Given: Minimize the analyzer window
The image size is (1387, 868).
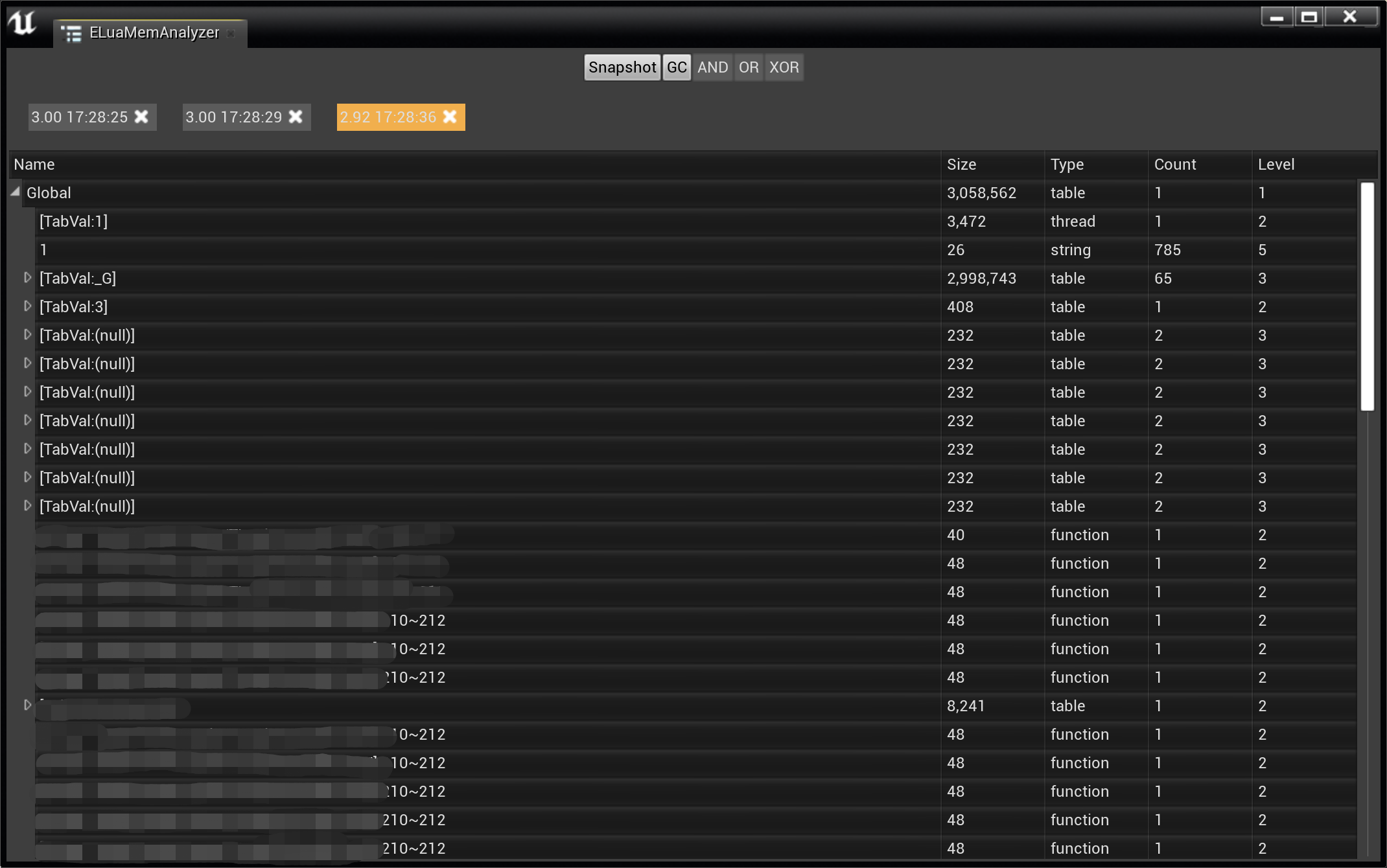Looking at the screenshot, I should [1276, 17].
